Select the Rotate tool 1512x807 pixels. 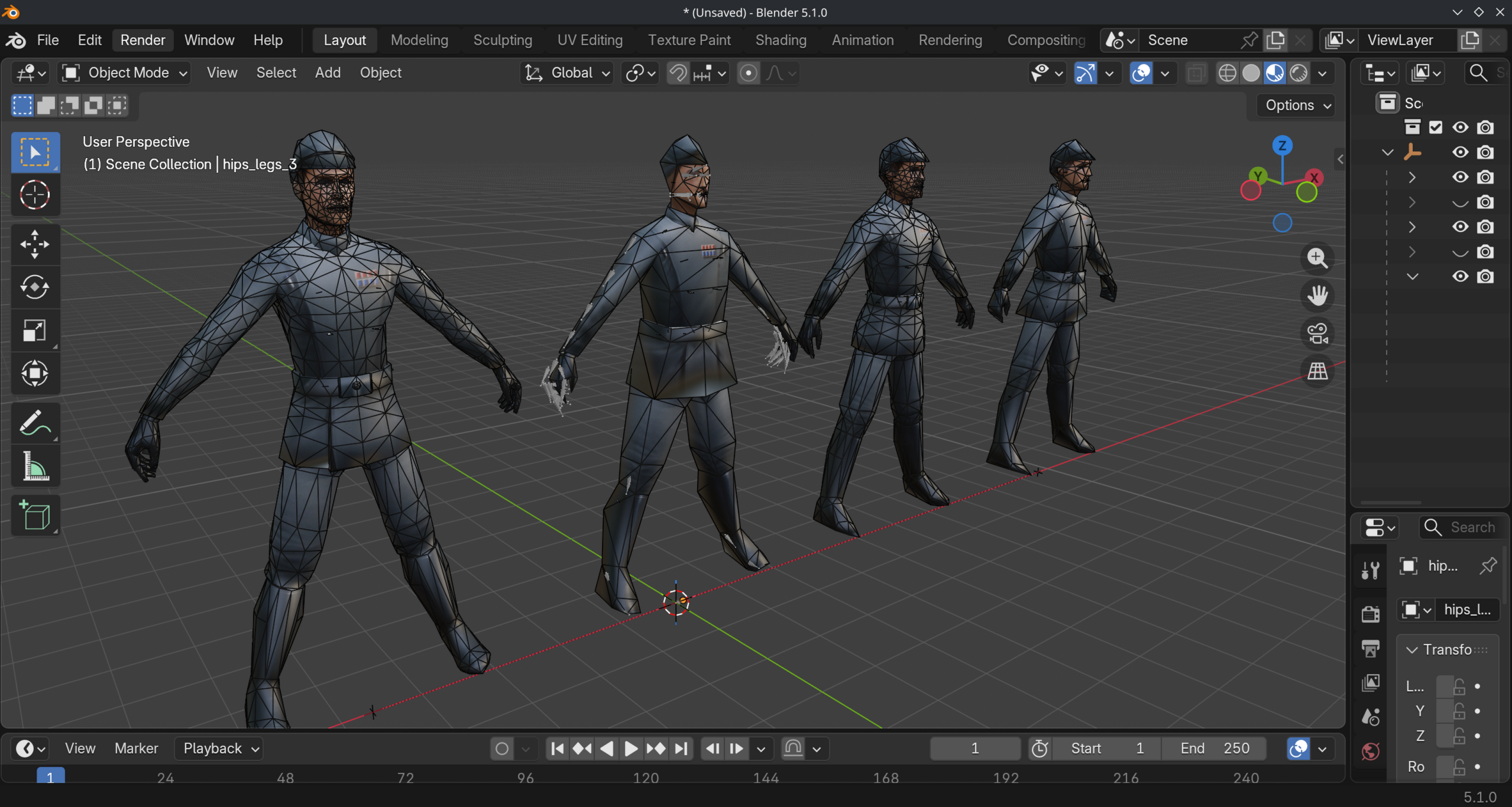[x=35, y=287]
